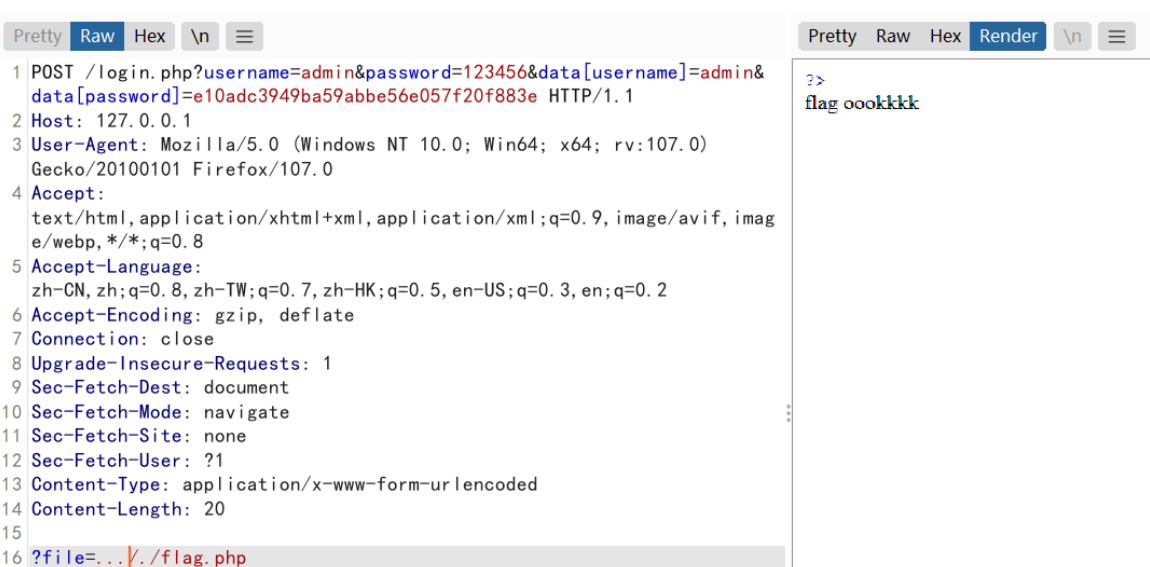Image resolution: width=1150 pixels, height=567 pixels.
Task: Switch response view to Pretty tab
Action: (832, 36)
